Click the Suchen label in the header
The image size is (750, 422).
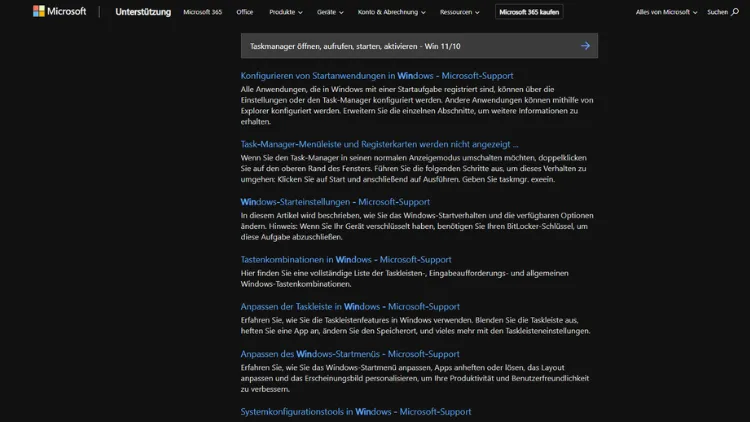tap(717, 12)
